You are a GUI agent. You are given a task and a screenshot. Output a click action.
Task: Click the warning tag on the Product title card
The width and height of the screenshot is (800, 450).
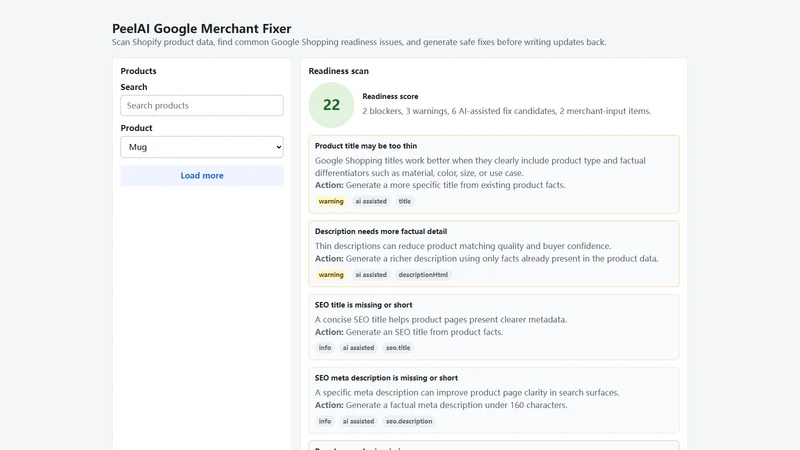tap(331, 202)
